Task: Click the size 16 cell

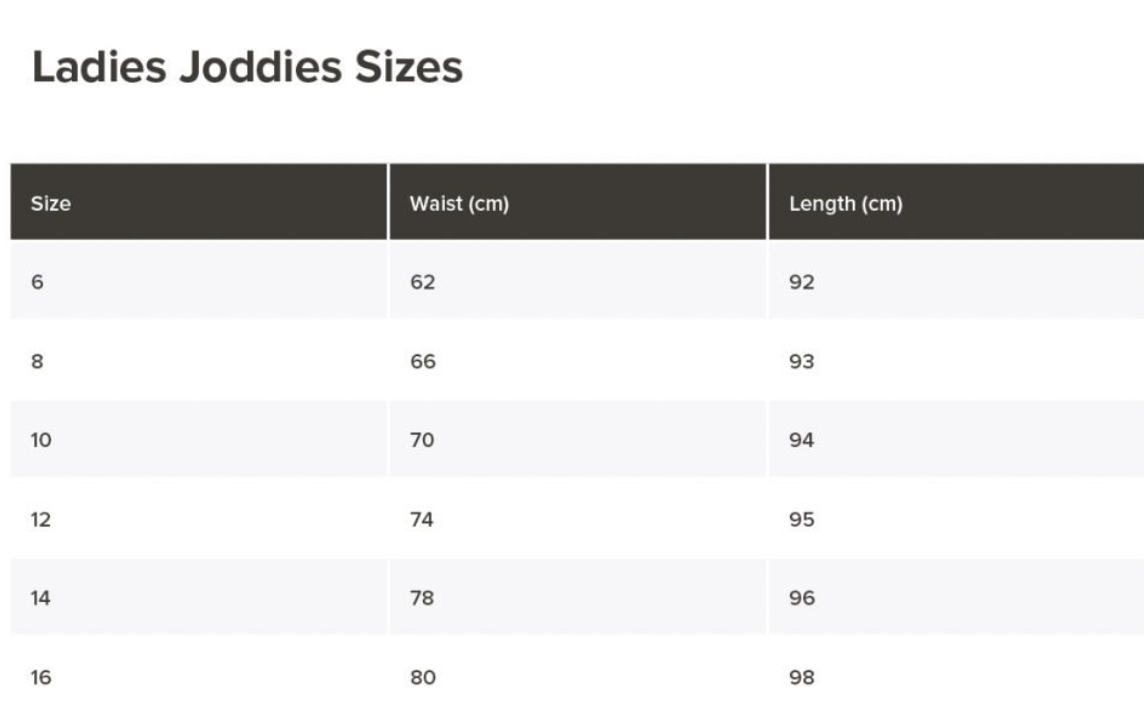Action: click(x=41, y=677)
